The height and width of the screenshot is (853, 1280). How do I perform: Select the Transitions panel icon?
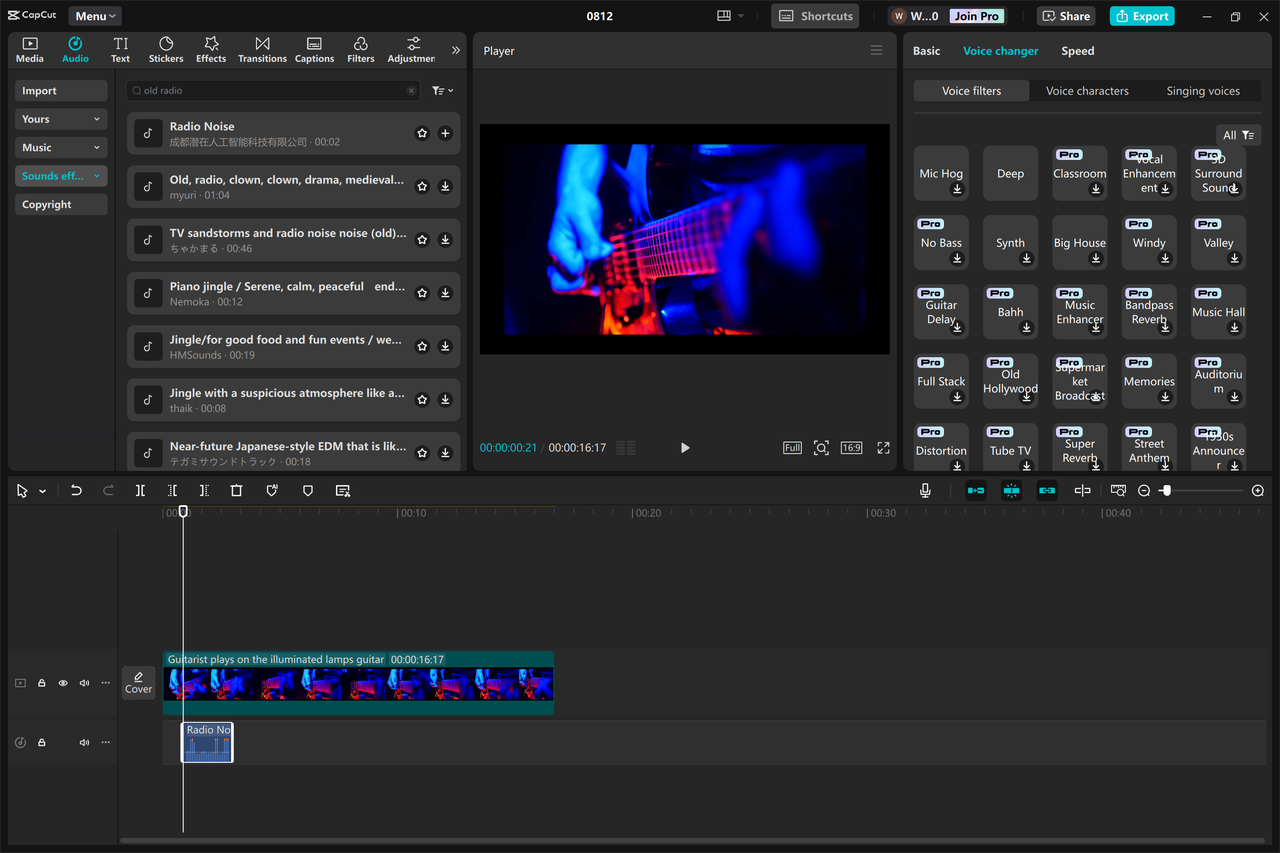[262, 49]
